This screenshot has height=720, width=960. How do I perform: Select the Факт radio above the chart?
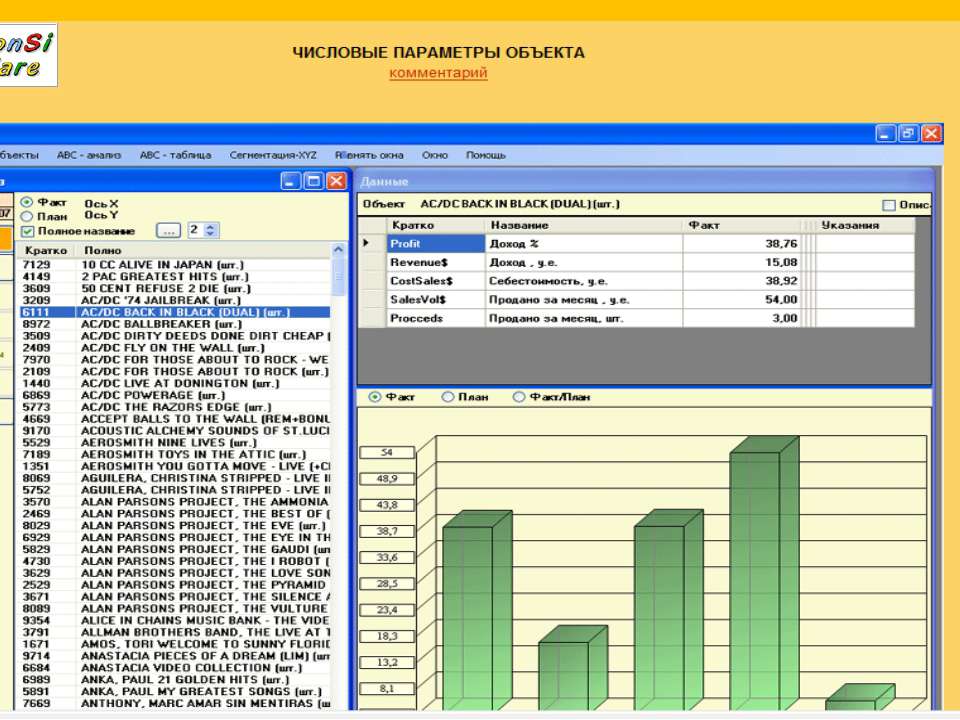point(374,397)
